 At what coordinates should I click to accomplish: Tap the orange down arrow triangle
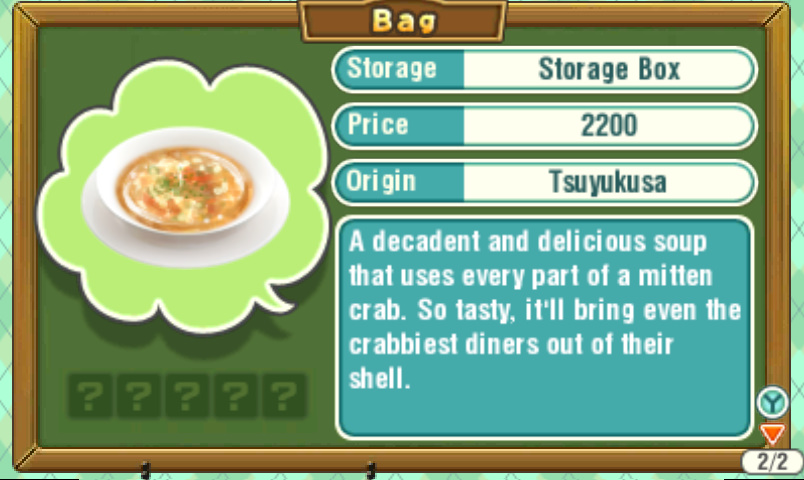pos(772,434)
